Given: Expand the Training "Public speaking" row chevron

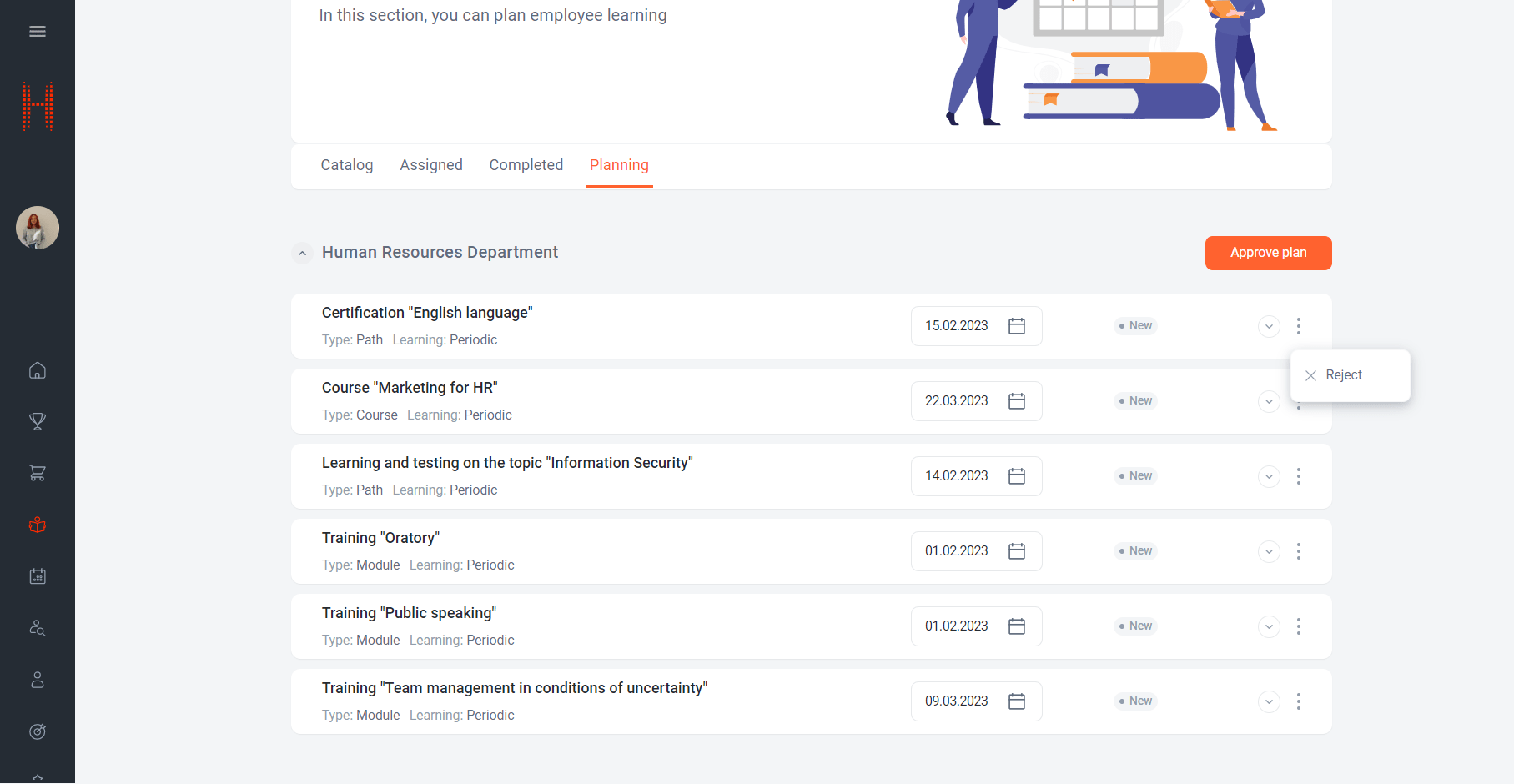Looking at the screenshot, I should coord(1268,626).
